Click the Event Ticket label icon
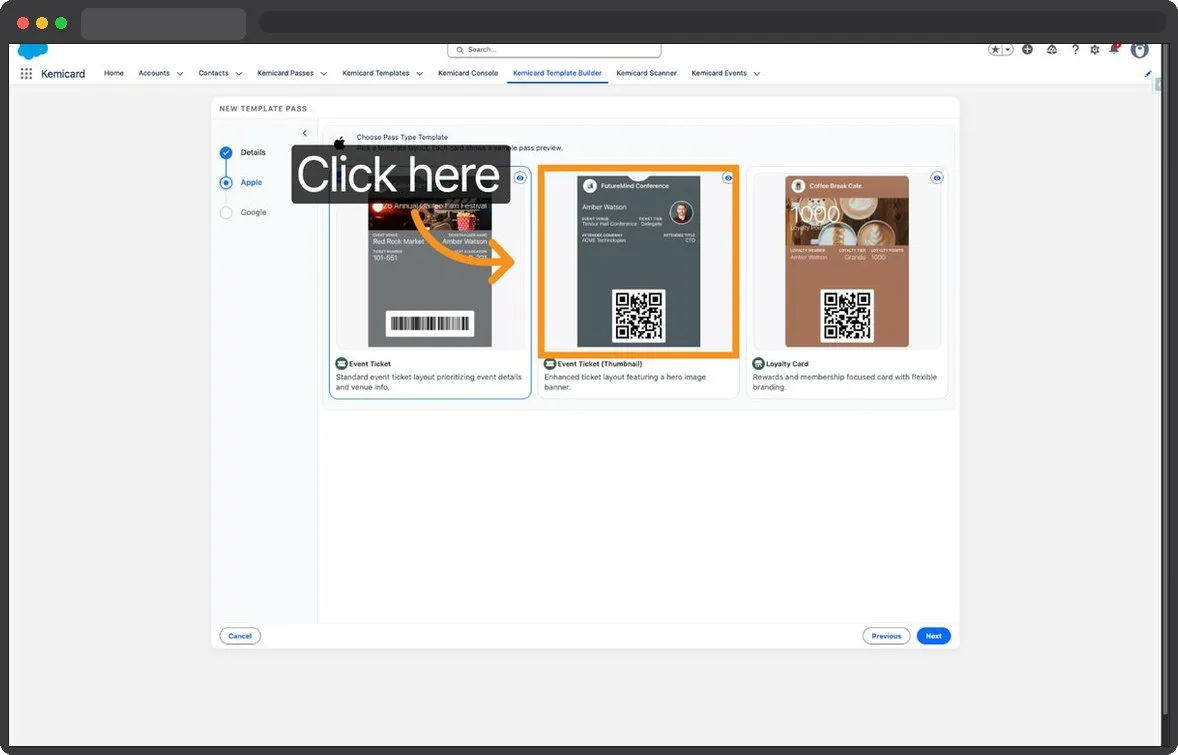The height and width of the screenshot is (755, 1178). [341, 364]
